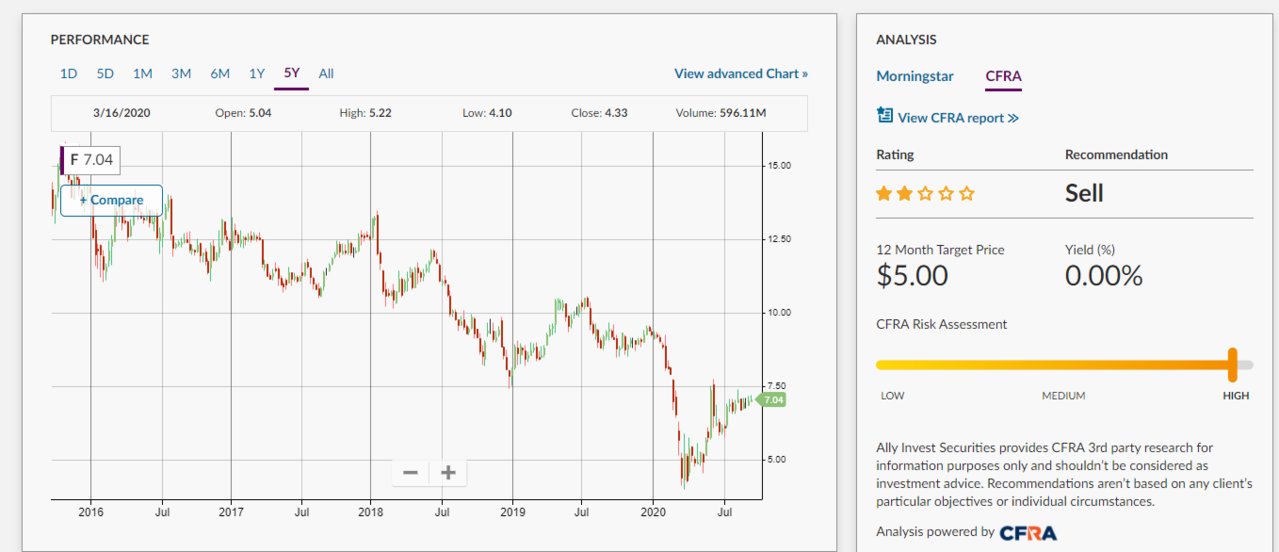Click the Open 5.04 value
The width and height of the screenshot is (1279, 552).
pyautogui.click(x=243, y=113)
